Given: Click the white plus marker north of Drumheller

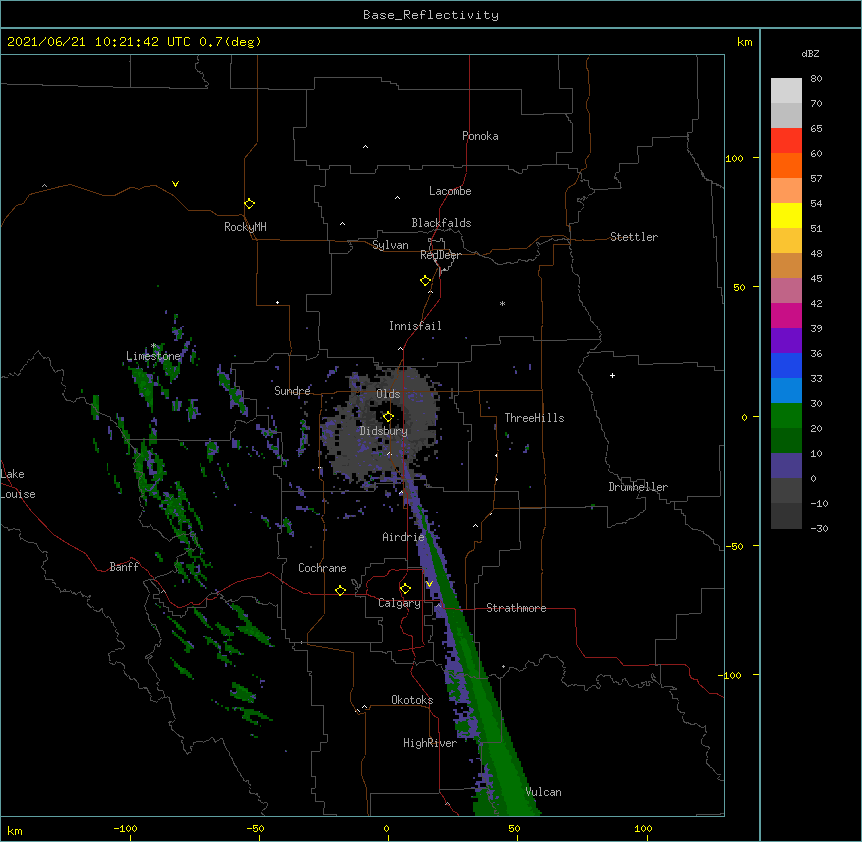Looking at the screenshot, I should point(612,375).
